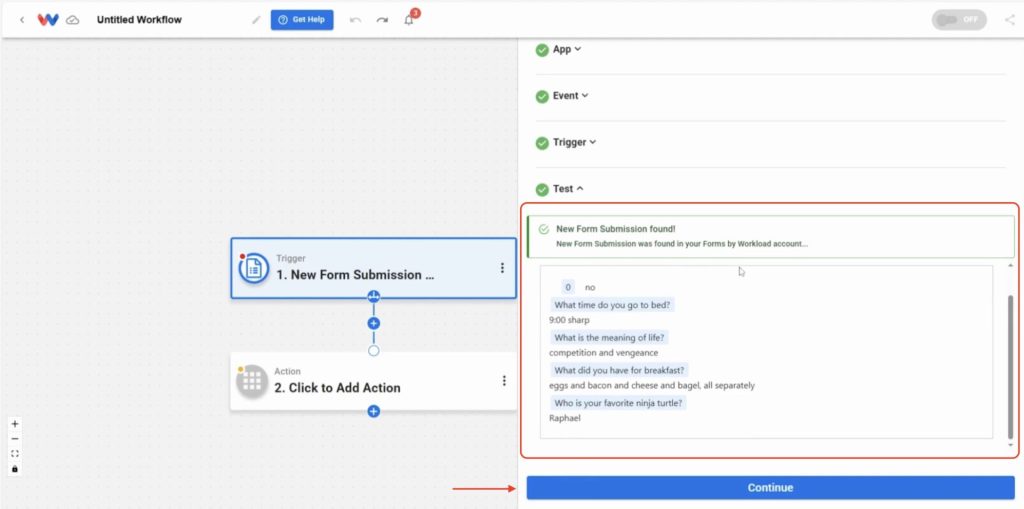Expand the App section
The width and height of the screenshot is (1024, 509).
click(x=567, y=49)
